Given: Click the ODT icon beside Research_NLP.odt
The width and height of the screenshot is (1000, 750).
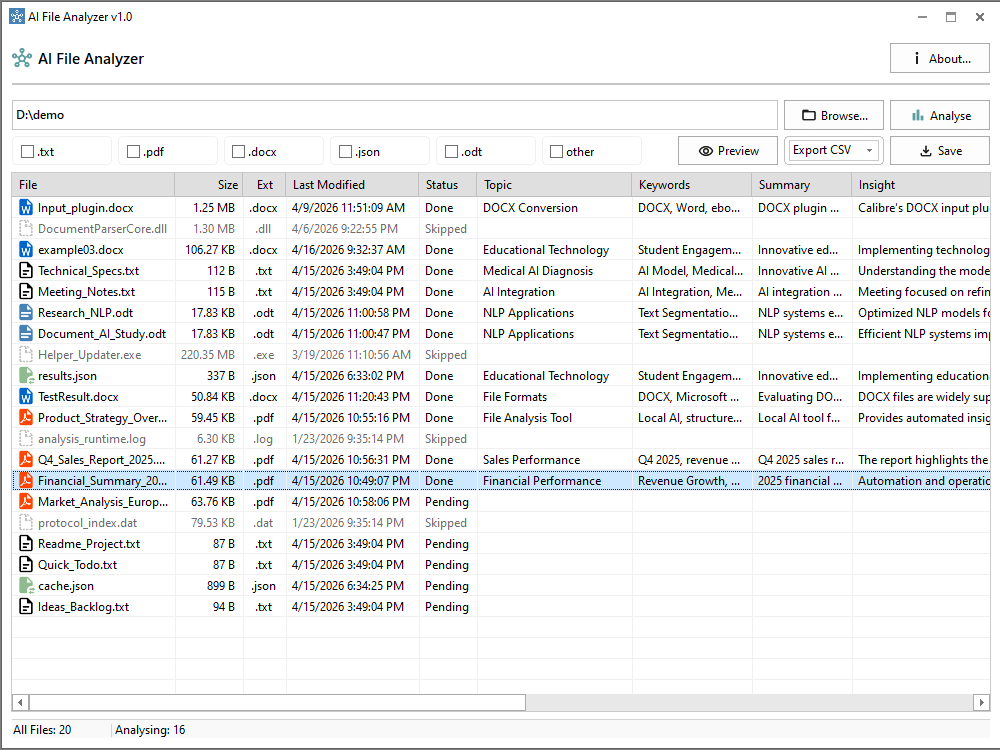Looking at the screenshot, I should [26, 313].
